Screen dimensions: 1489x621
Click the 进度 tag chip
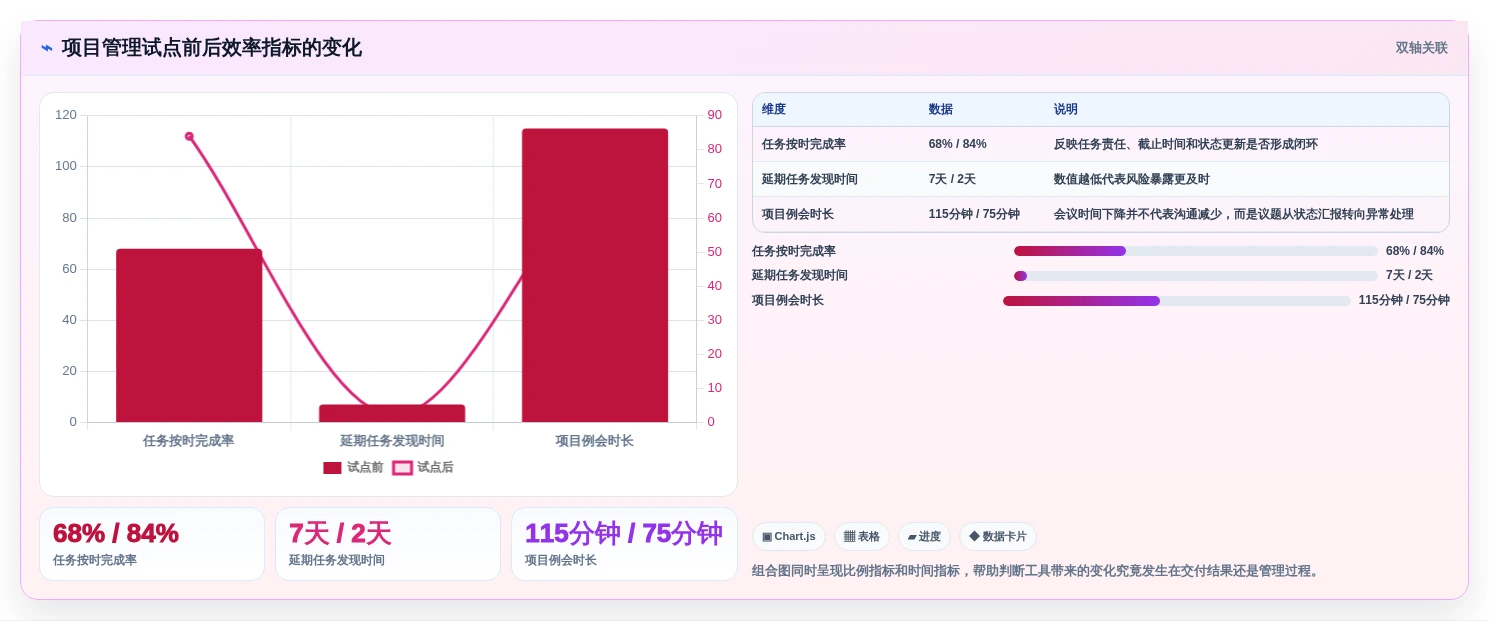tap(924, 536)
